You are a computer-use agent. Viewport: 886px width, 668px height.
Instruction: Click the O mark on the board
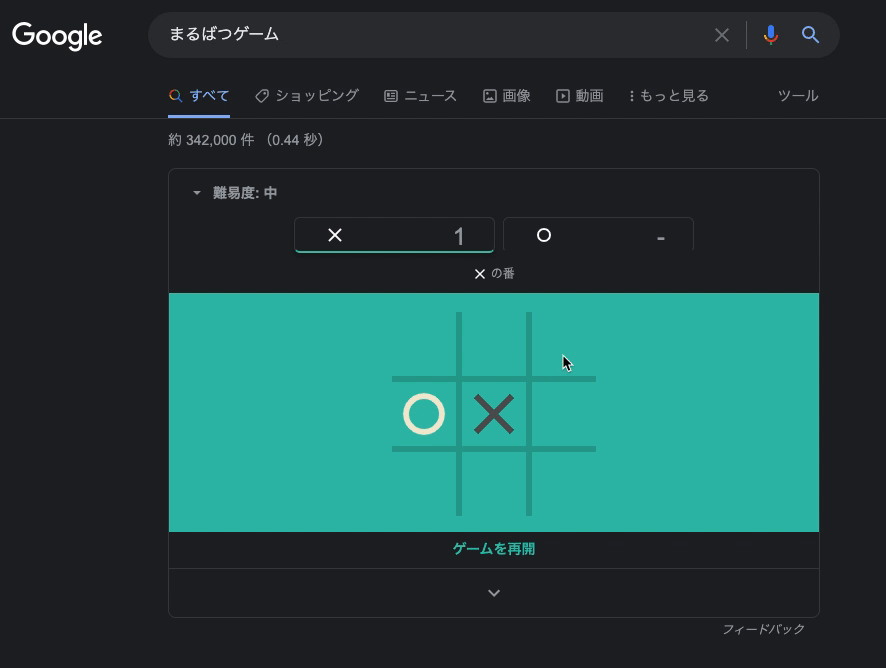[x=424, y=414]
